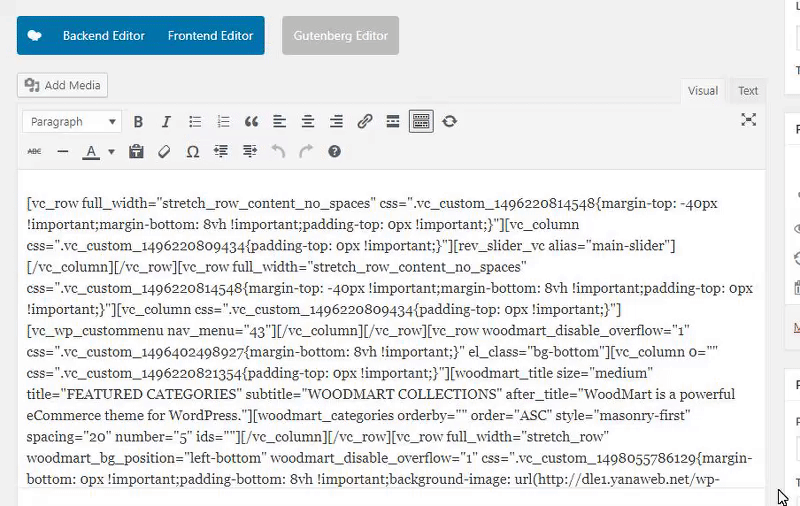Align text left

point(279,122)
